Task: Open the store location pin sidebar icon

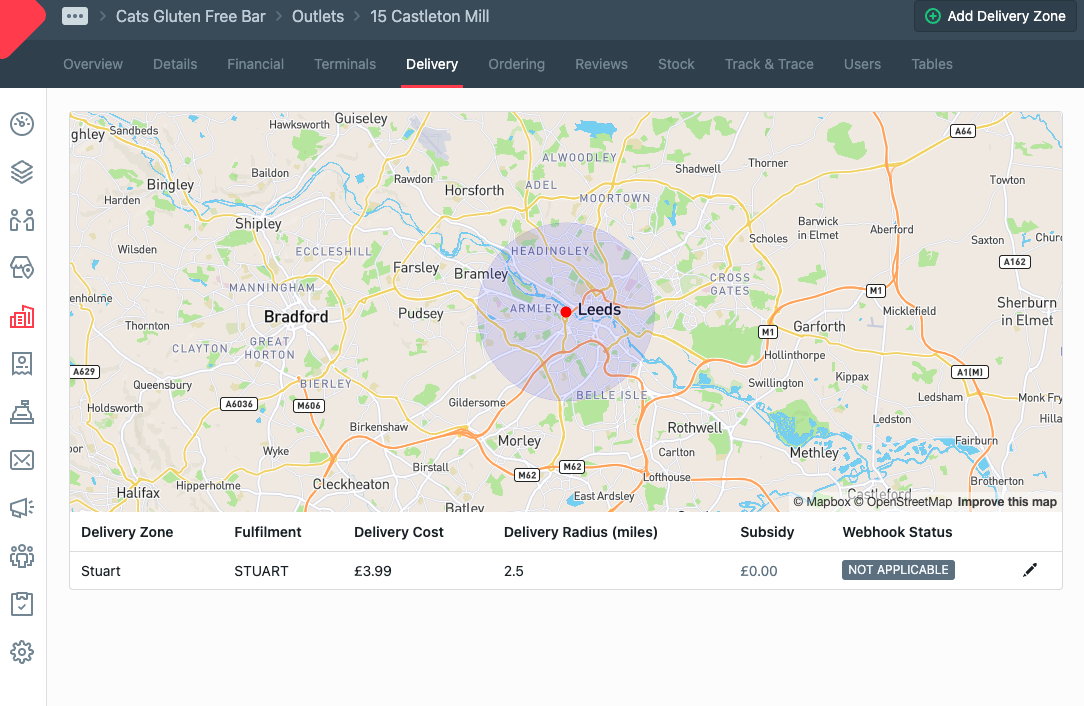Action: click(22, 268)
